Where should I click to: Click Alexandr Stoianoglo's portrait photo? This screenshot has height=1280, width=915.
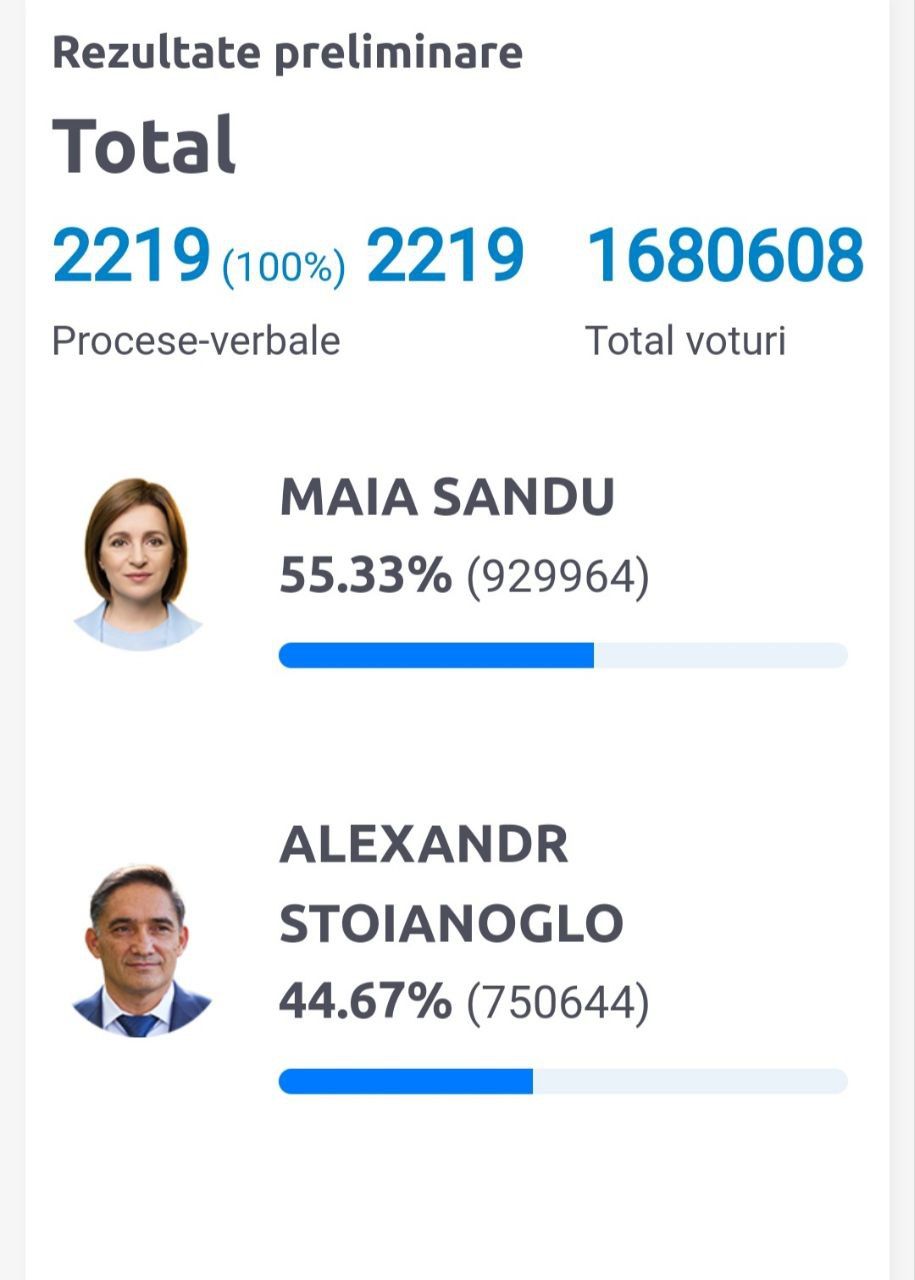pos(141,952)
